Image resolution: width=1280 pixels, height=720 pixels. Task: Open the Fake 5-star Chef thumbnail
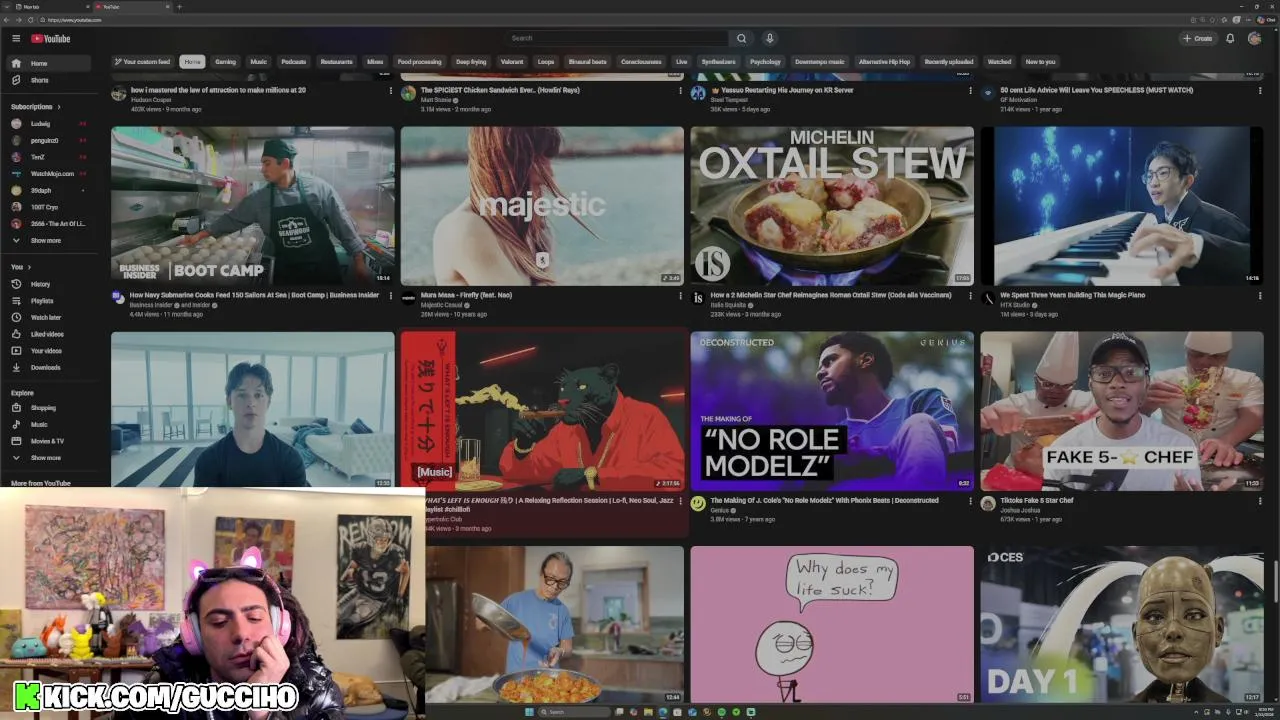click(1122, 411)
